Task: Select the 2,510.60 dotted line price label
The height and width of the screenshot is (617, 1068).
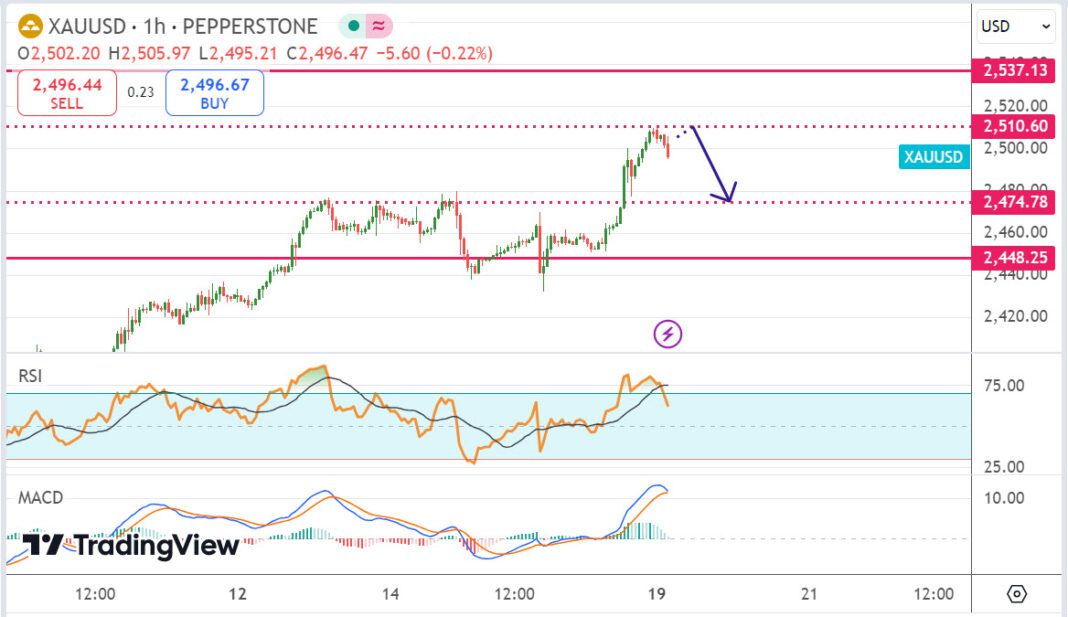Action: [x=1015, y=126]
